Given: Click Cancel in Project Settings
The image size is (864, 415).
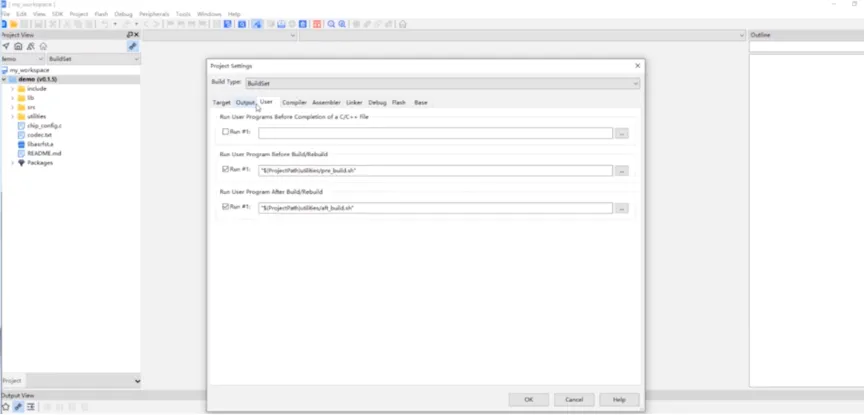Looking at the screenshot, I should click(574, 400).
